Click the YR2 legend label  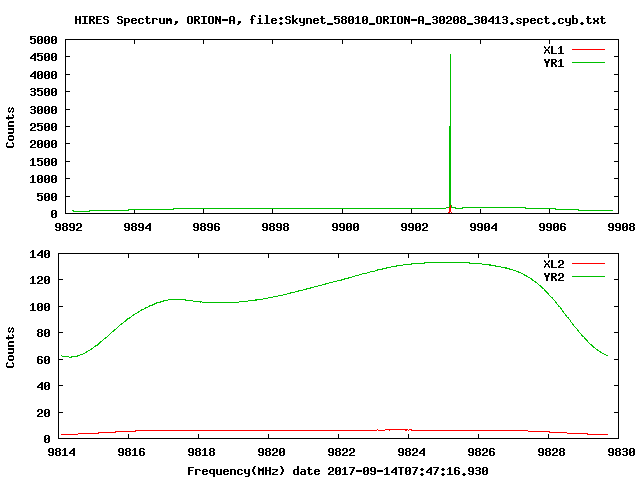click(553, 277)
